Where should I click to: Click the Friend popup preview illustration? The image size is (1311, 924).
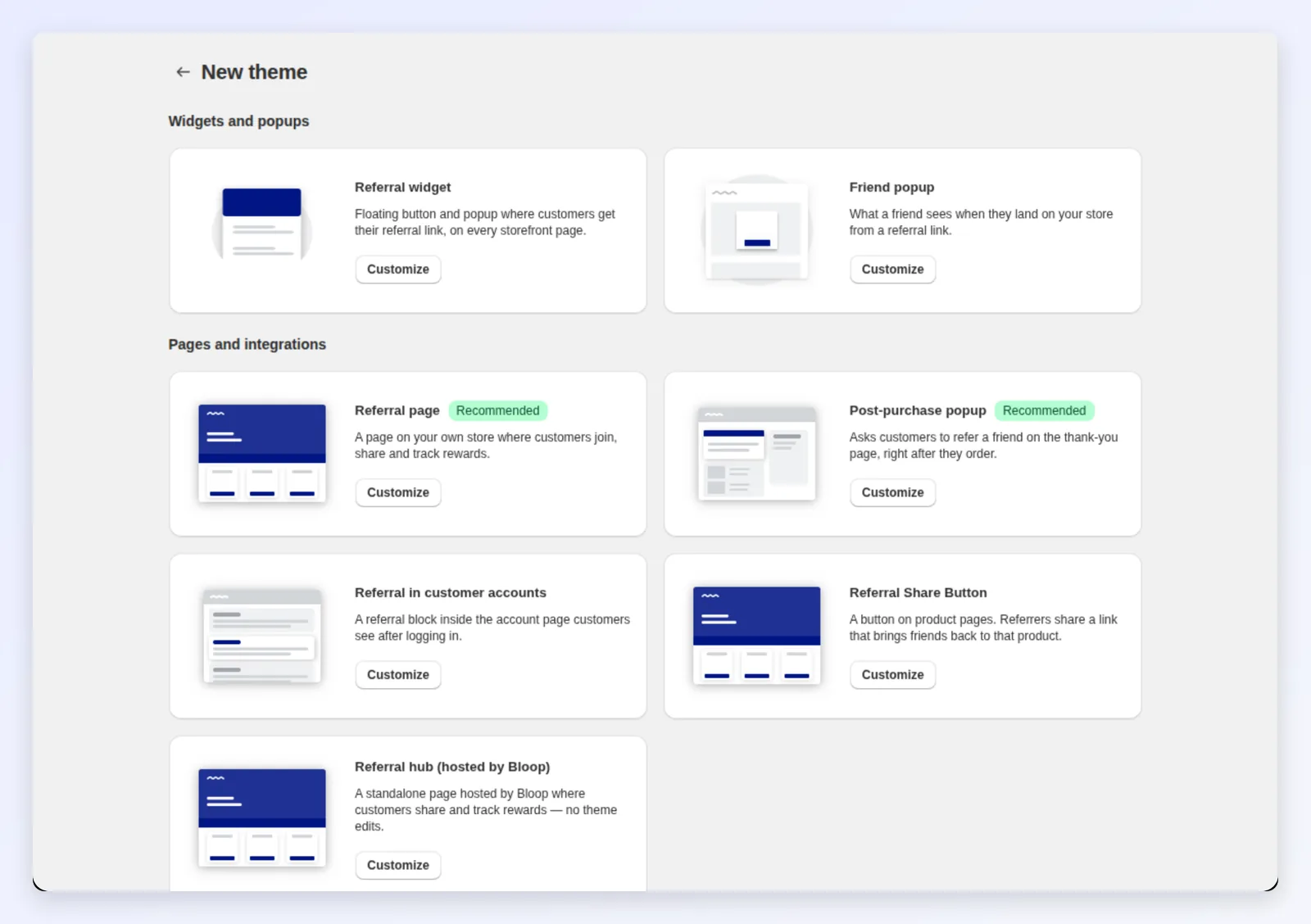(x=756, y=230)
